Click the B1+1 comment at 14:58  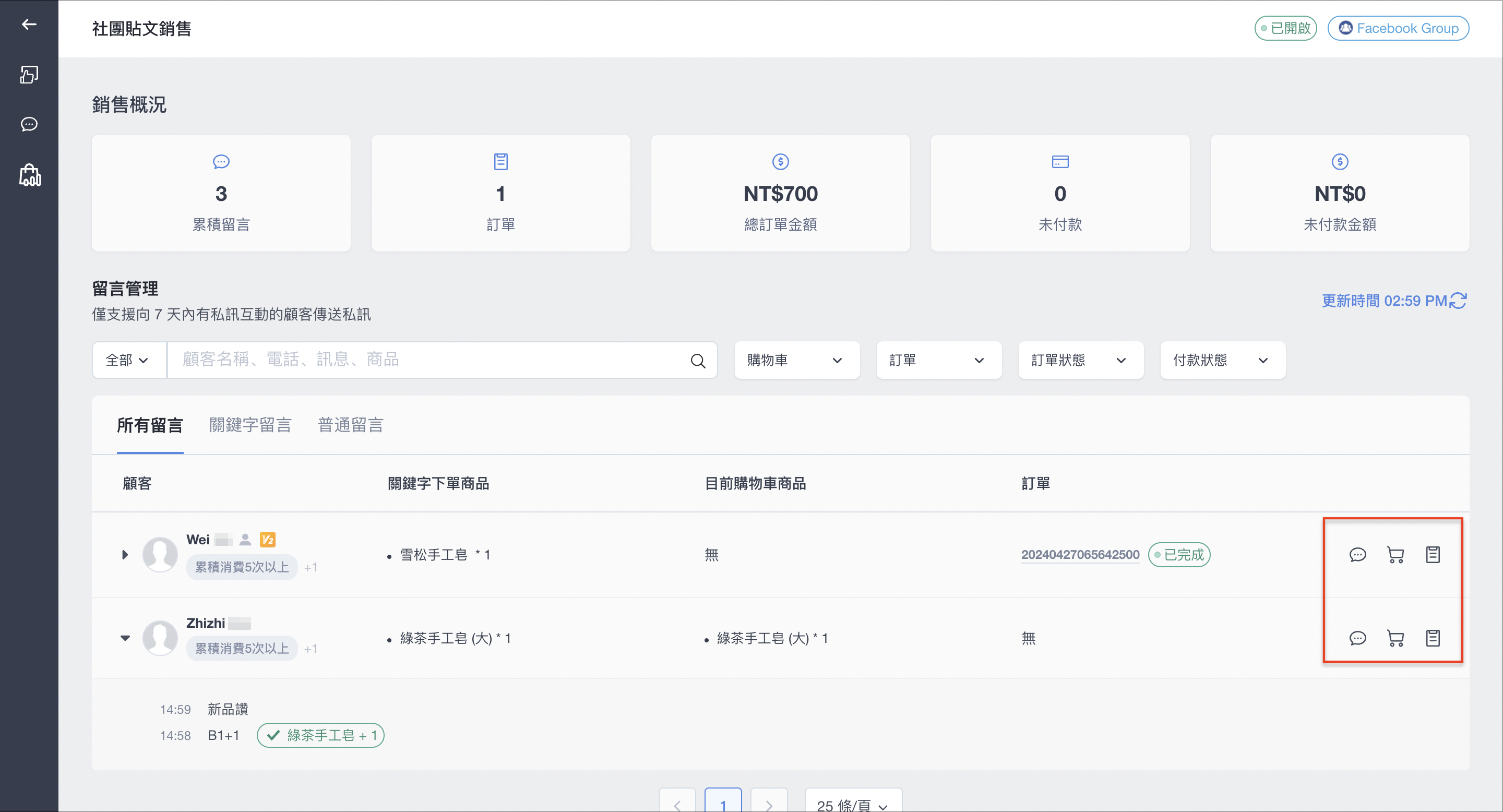click(x=223, y=735)
